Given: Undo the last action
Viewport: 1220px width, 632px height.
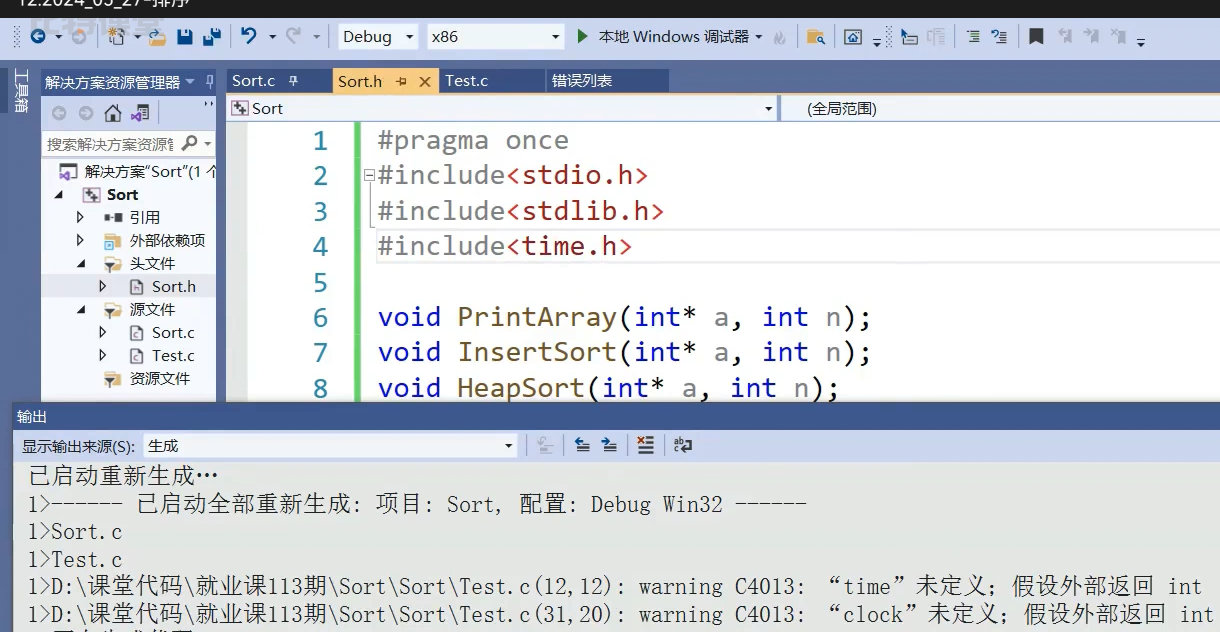Looking at the screenshot, I should 249,36.
